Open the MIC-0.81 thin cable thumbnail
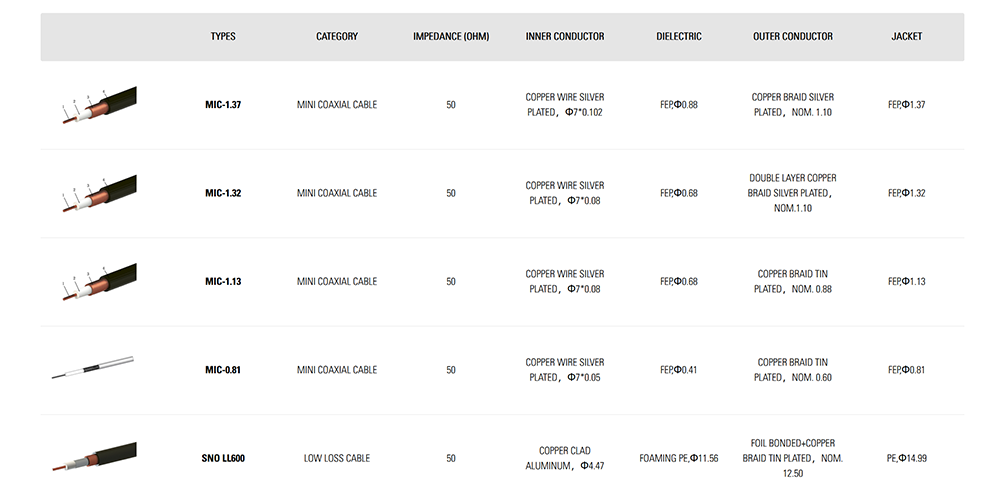Image resolution: width=1000 pixels, height=491 pixels. 92,368
